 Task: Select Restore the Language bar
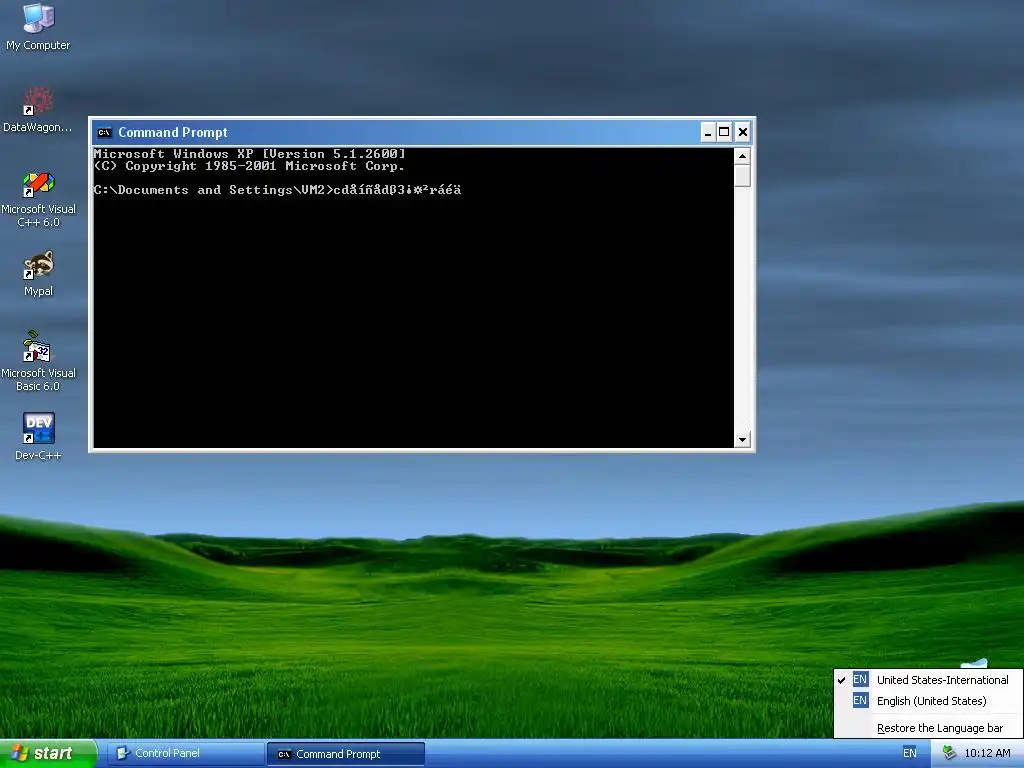pos(928,728)
